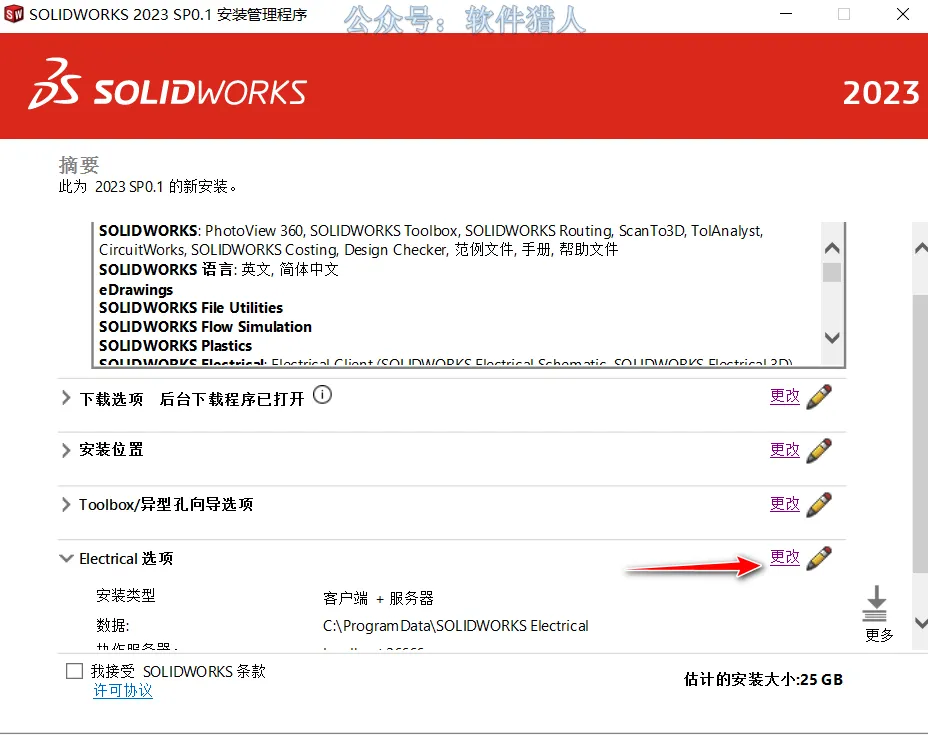928x735 pixels.
Task: Click 更改 link for Toolbox/异型孔向导选项
Action: point(785,504)
